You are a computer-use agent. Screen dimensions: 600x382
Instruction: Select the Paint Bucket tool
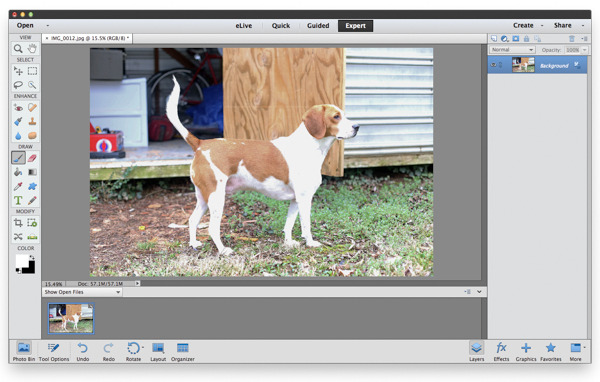point(18,172)
